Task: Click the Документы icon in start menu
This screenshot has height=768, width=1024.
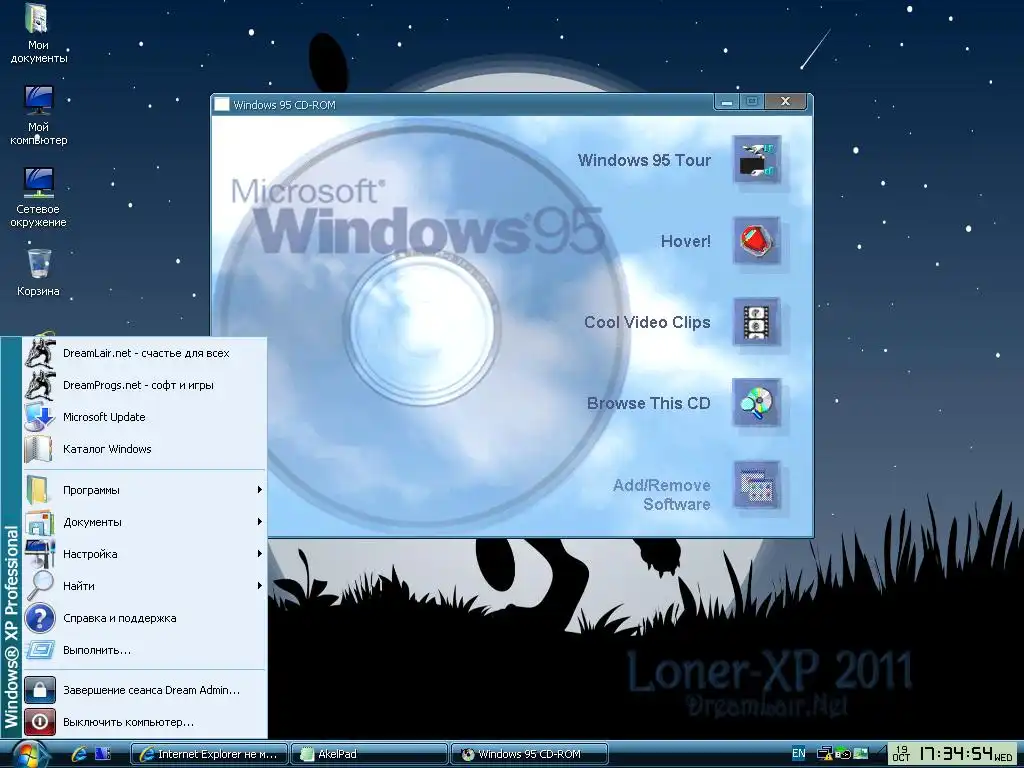Action: click(39, 522)
